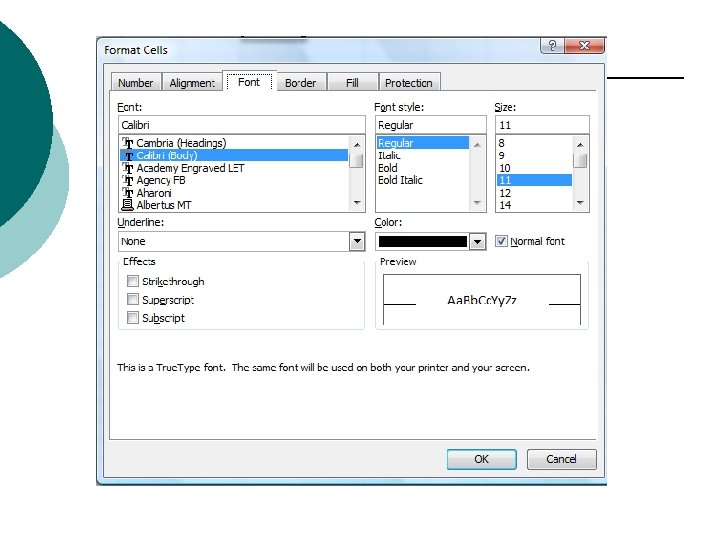Click the Font style input field
Image resolution: width=720 pixels, height=540 pixels.
(x=431, y=125)
